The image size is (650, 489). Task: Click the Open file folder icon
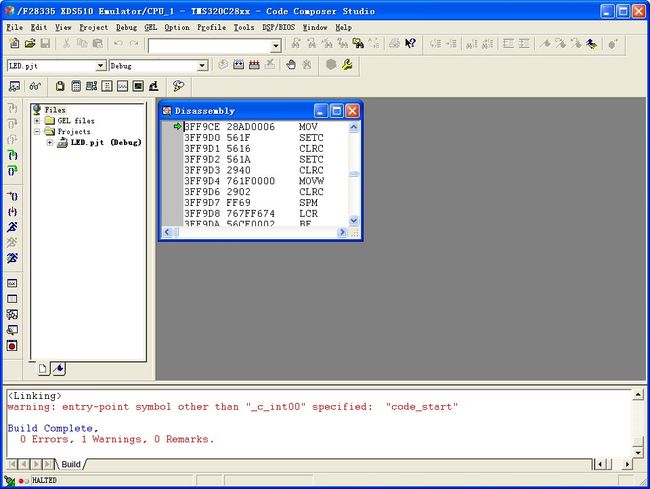[30, 43]
